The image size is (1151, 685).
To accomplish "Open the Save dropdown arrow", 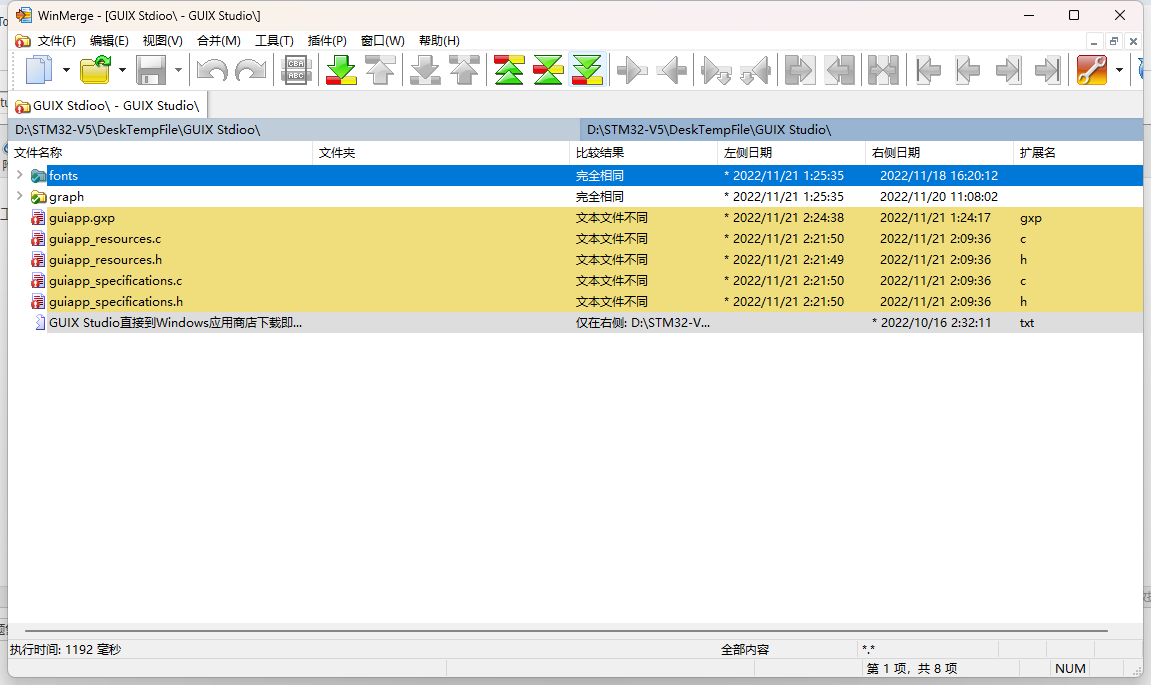I will tap(178, 70).
